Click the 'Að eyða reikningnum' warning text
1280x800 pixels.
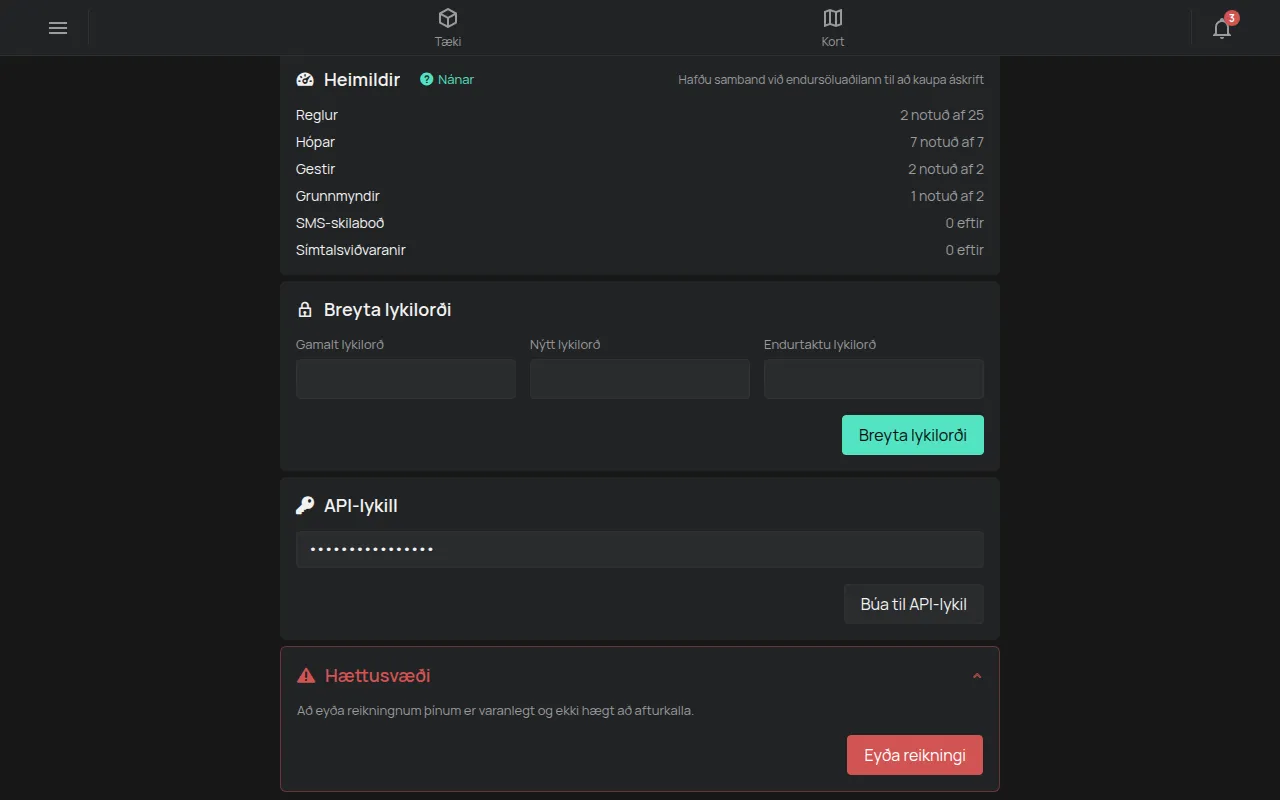[495, 711]
